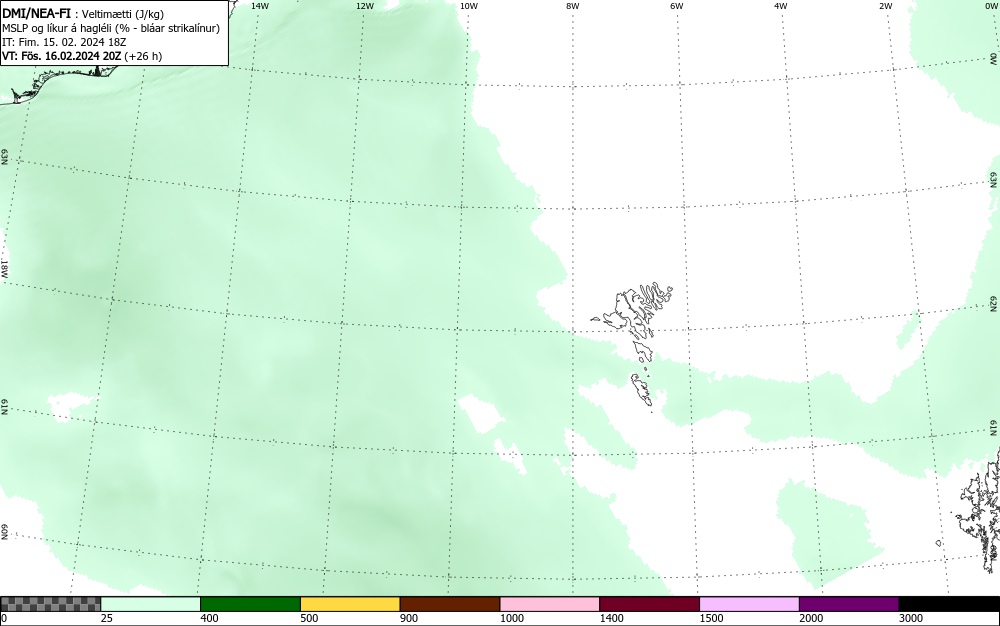Click the rotated 18W edge label
Image resolution: width=1000 pixels, height=626 pixels.
[x=4, y=268]
